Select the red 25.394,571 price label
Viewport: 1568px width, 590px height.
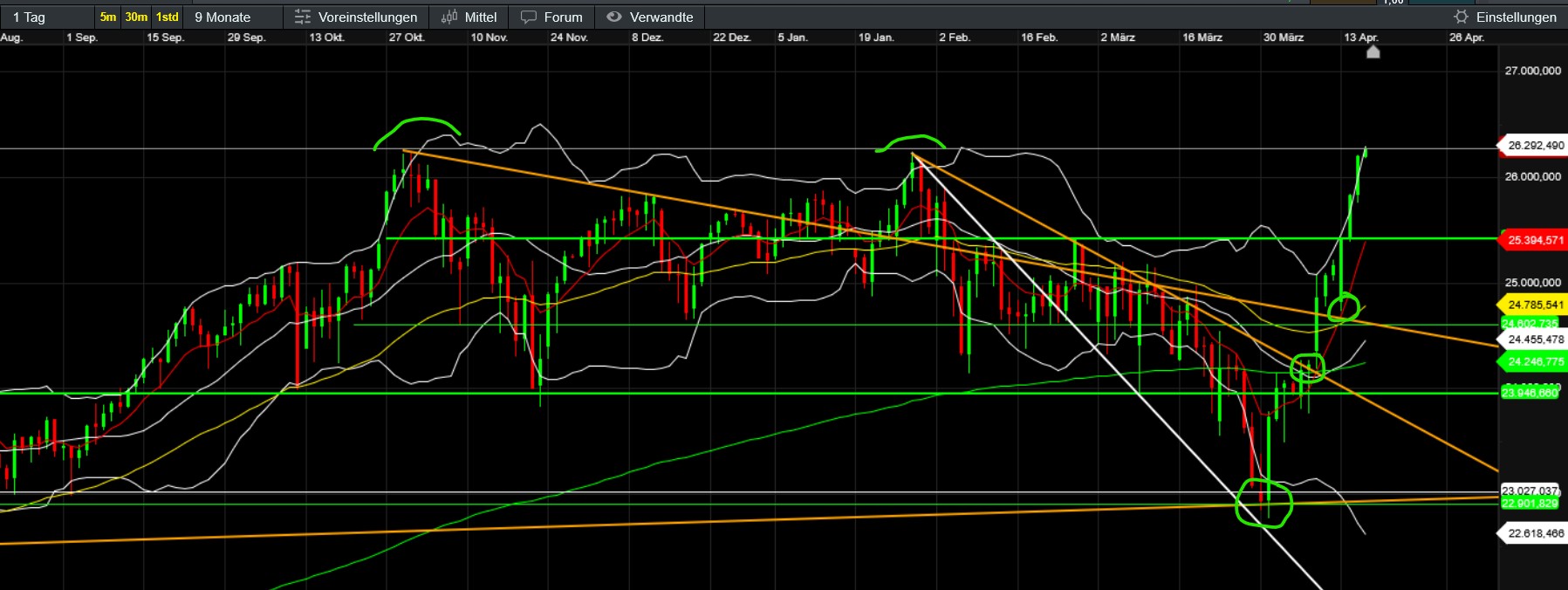(1534, 240)
